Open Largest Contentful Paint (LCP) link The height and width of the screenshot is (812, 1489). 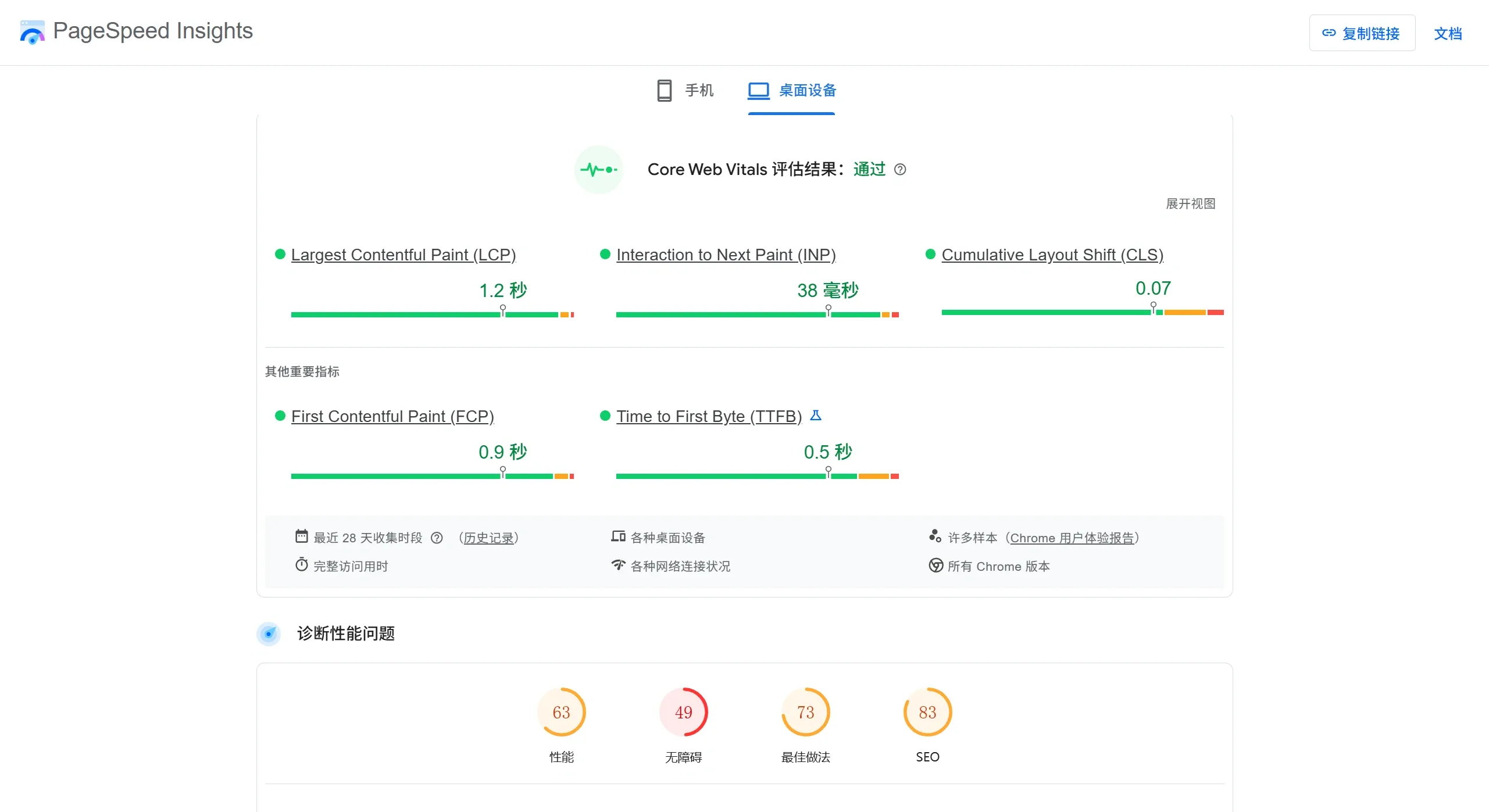pyautogui.click(x=403, y=255)
